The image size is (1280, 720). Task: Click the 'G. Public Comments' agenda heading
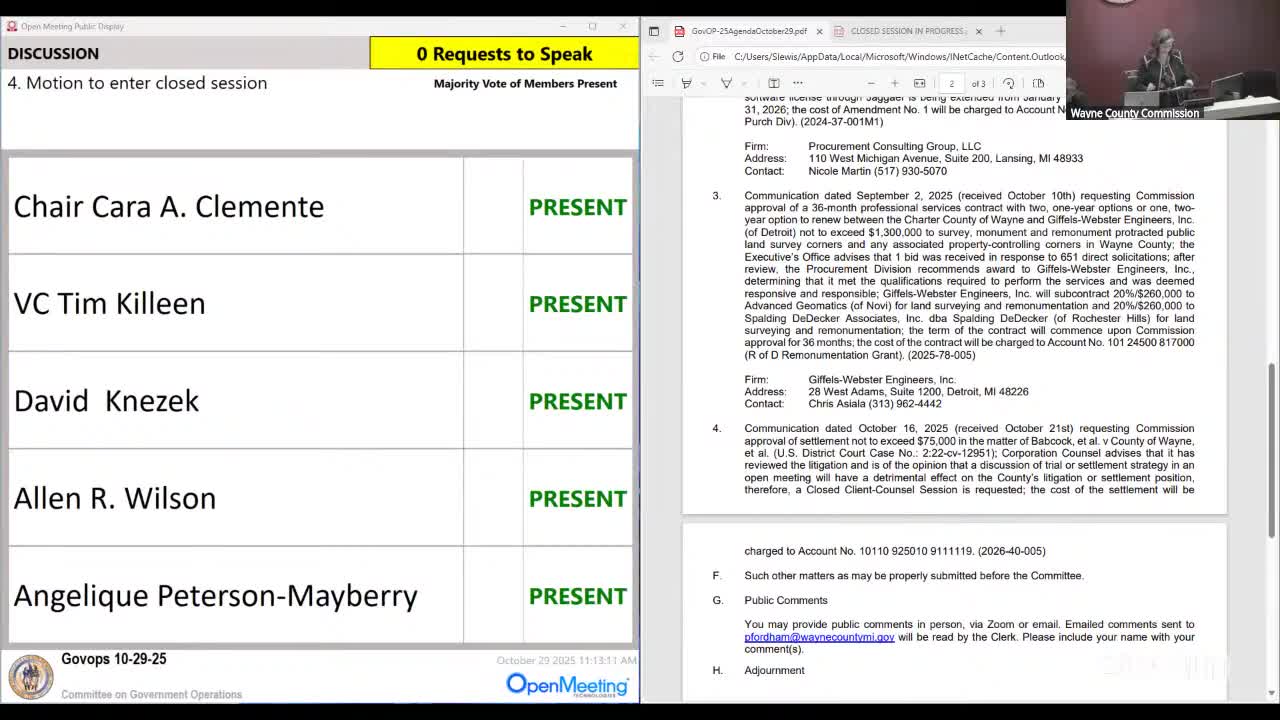770,600
